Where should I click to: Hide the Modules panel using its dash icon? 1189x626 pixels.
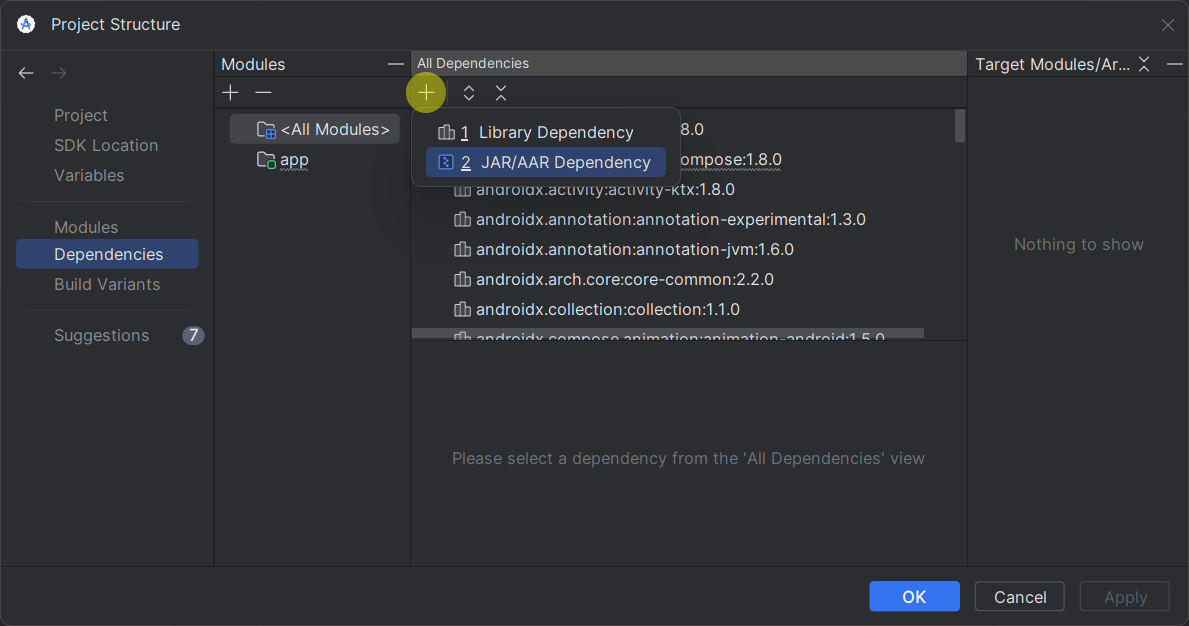pos(396,63)
